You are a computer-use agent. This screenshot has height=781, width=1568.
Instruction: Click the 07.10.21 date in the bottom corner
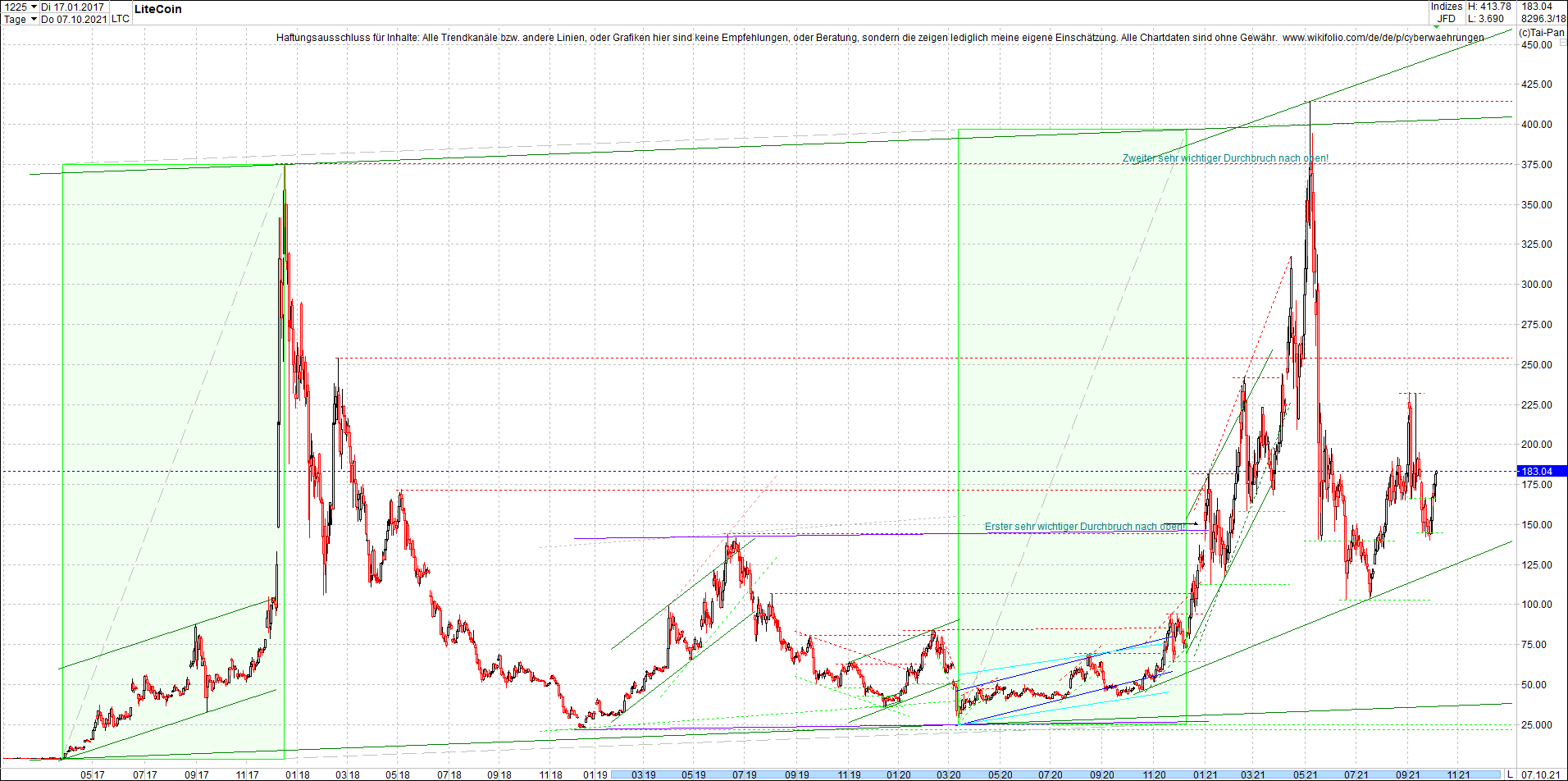(1541, 774)
